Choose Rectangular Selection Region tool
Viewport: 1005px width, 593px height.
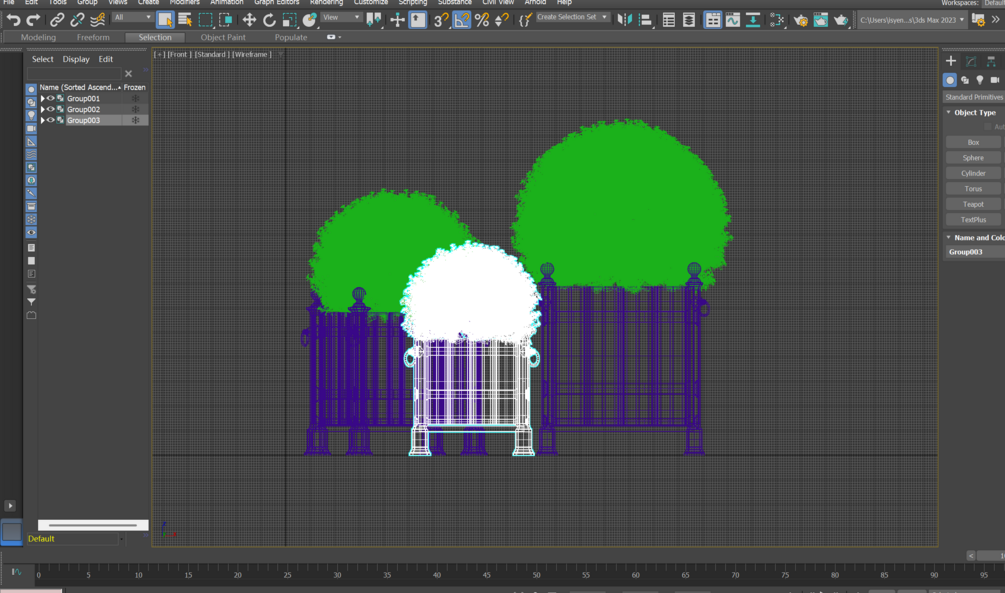pyautogui.click(x=205, y=20)
